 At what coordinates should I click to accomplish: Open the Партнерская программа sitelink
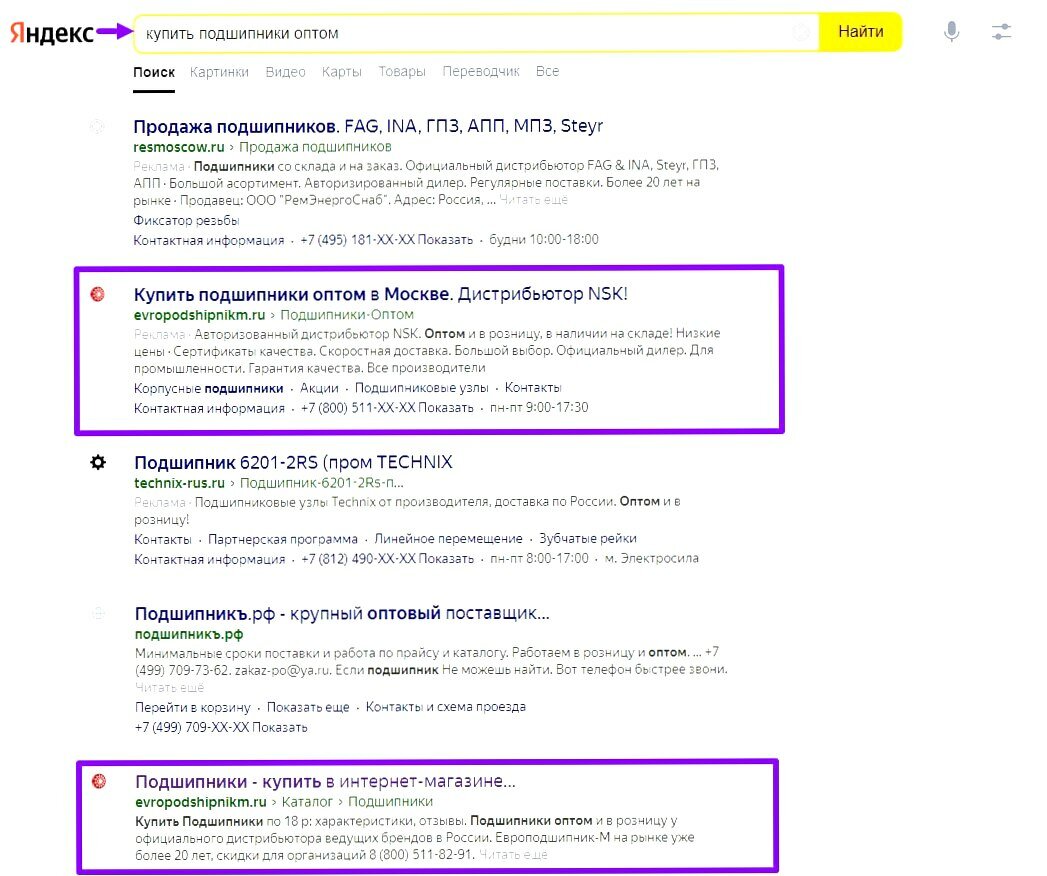coord(282,539)
